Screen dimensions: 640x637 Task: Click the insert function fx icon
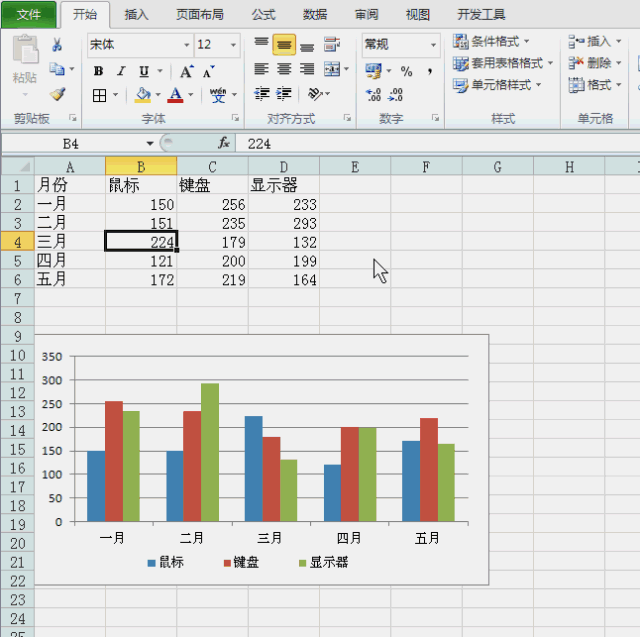click(224, 143)
